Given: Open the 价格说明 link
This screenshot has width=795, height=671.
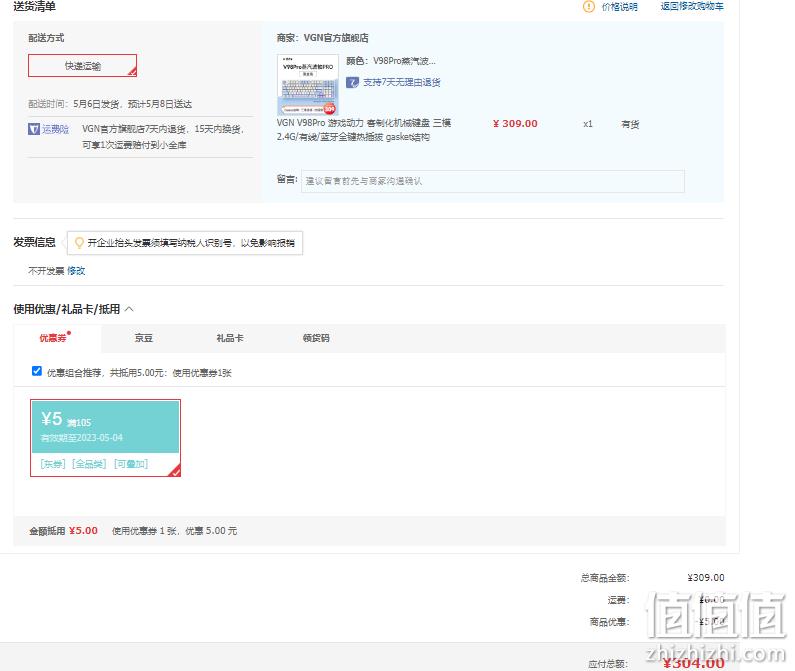Looking at the screenshot, I should click(x=619, y=7).
